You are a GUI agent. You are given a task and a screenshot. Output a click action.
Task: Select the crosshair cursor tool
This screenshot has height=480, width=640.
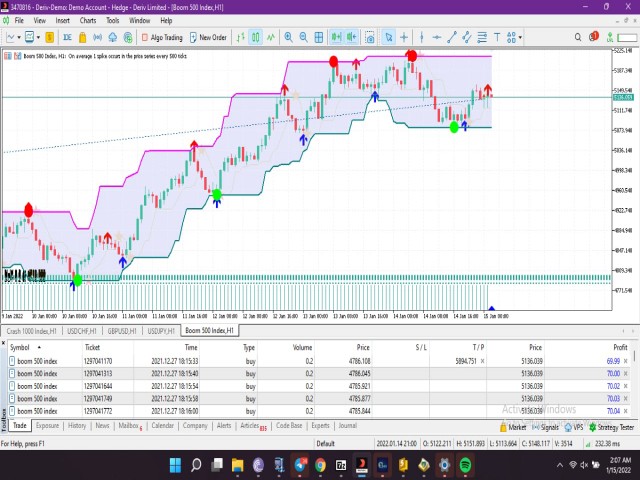(x=404, y=38)
